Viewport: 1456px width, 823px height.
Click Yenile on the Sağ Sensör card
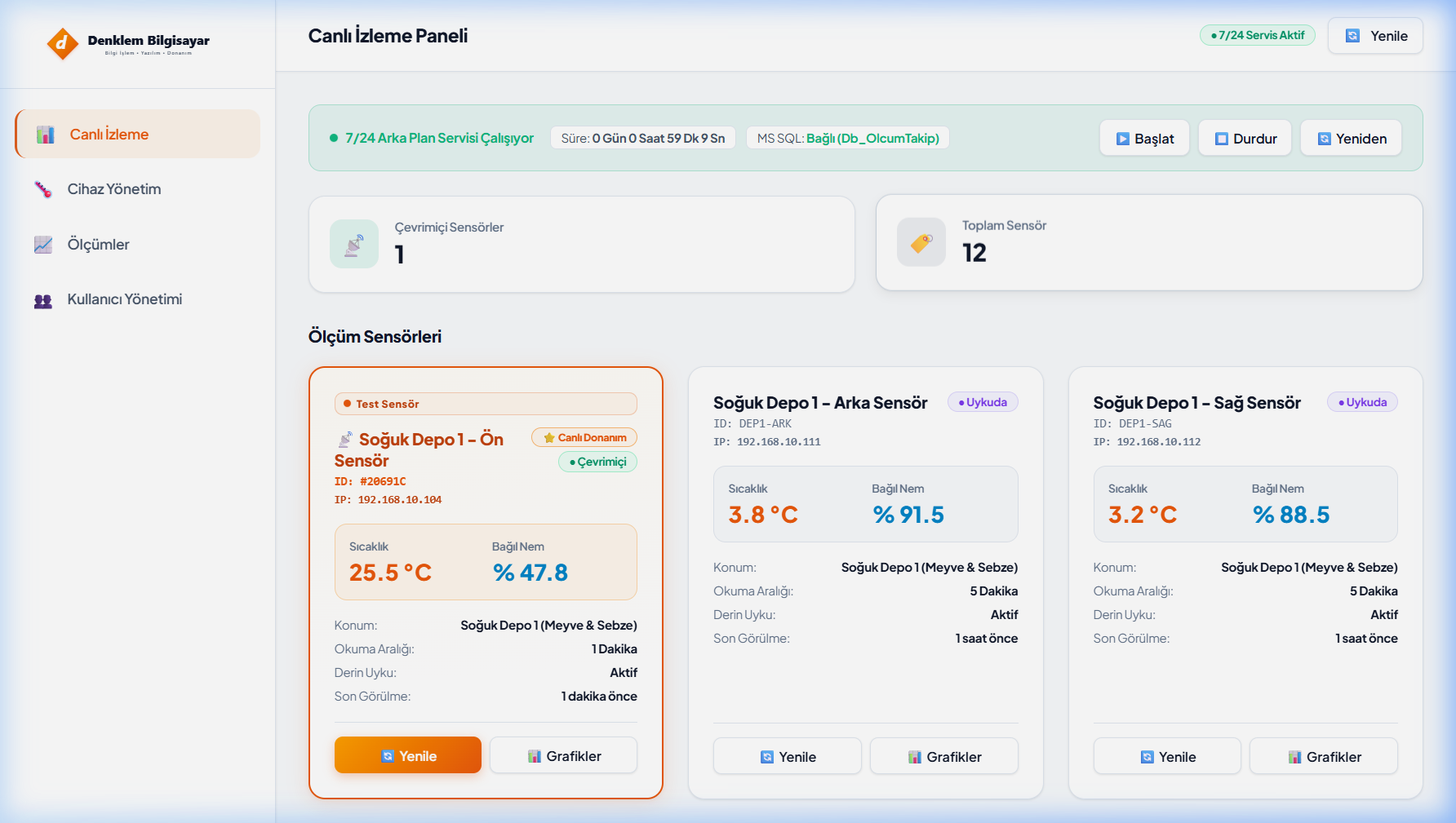pyautogui.click(x=1167, y=756)
